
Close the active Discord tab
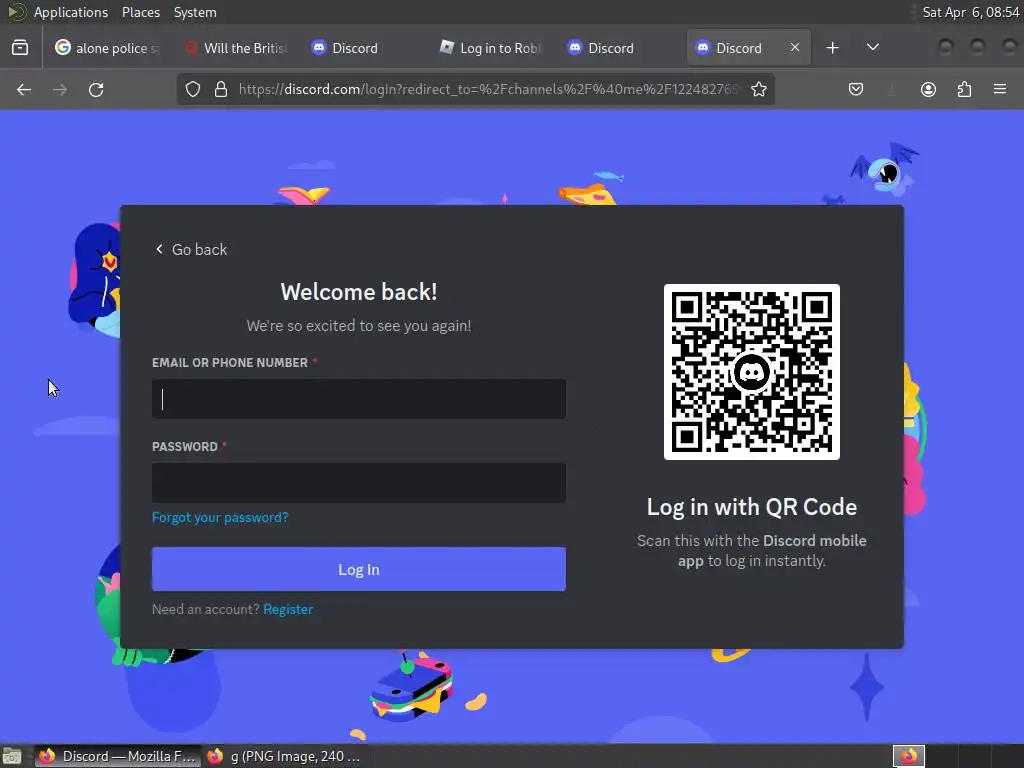[795, 48]
